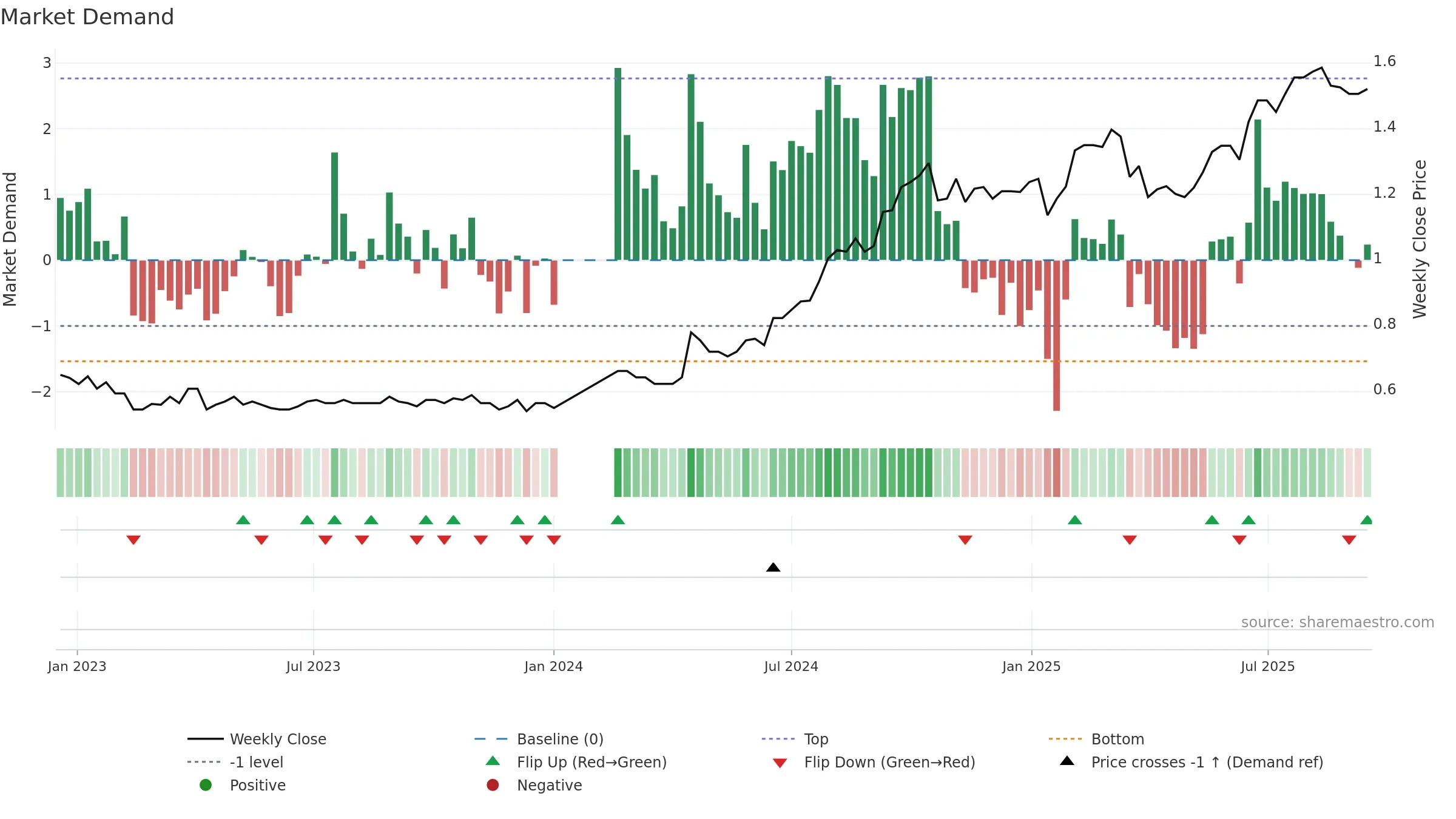1456x819 pixels.
Task: Click the Jul 2024 x-axis label
Action: (791, 666)
